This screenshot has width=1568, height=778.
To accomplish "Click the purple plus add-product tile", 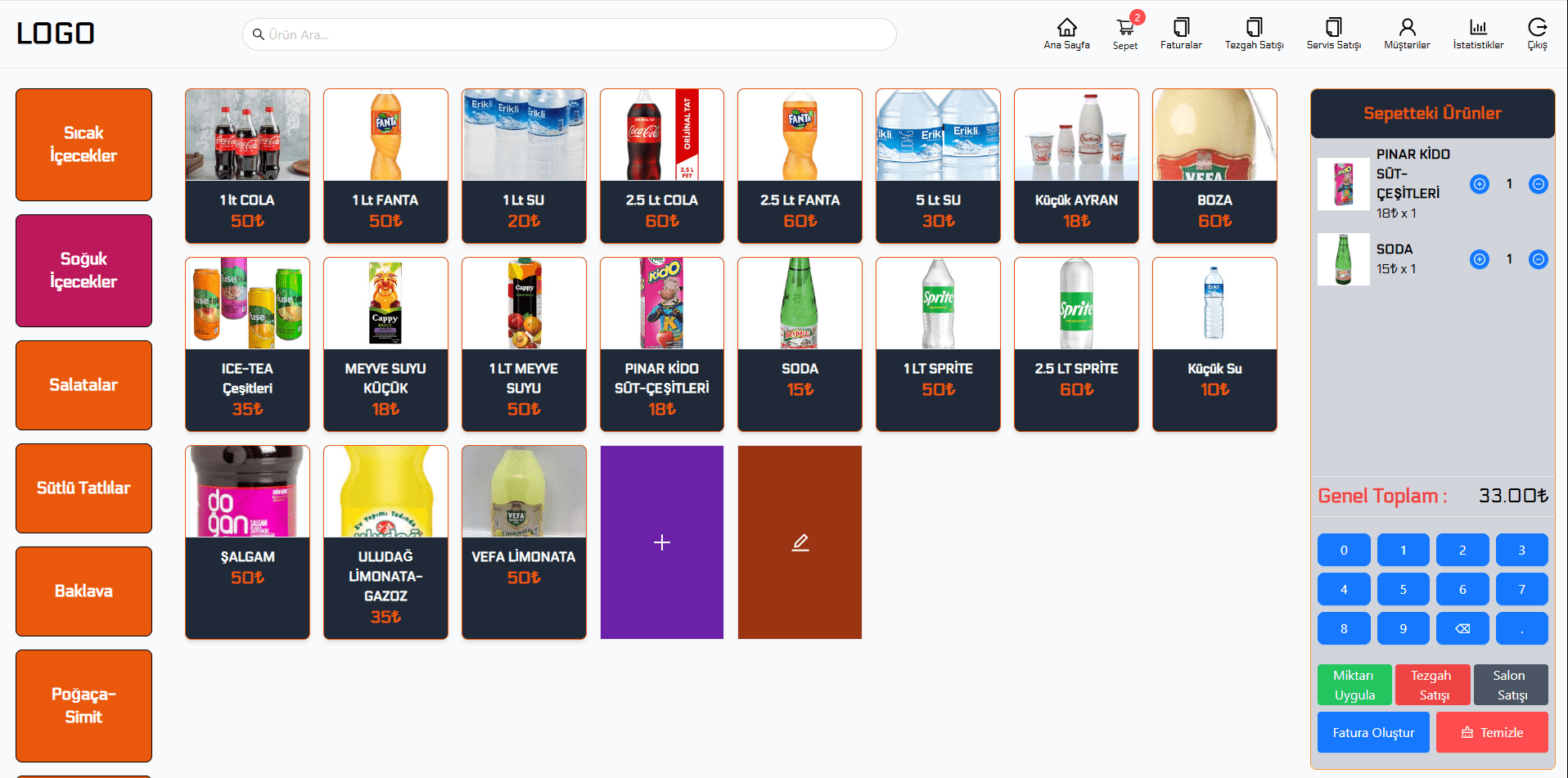I will click(661, 542).
